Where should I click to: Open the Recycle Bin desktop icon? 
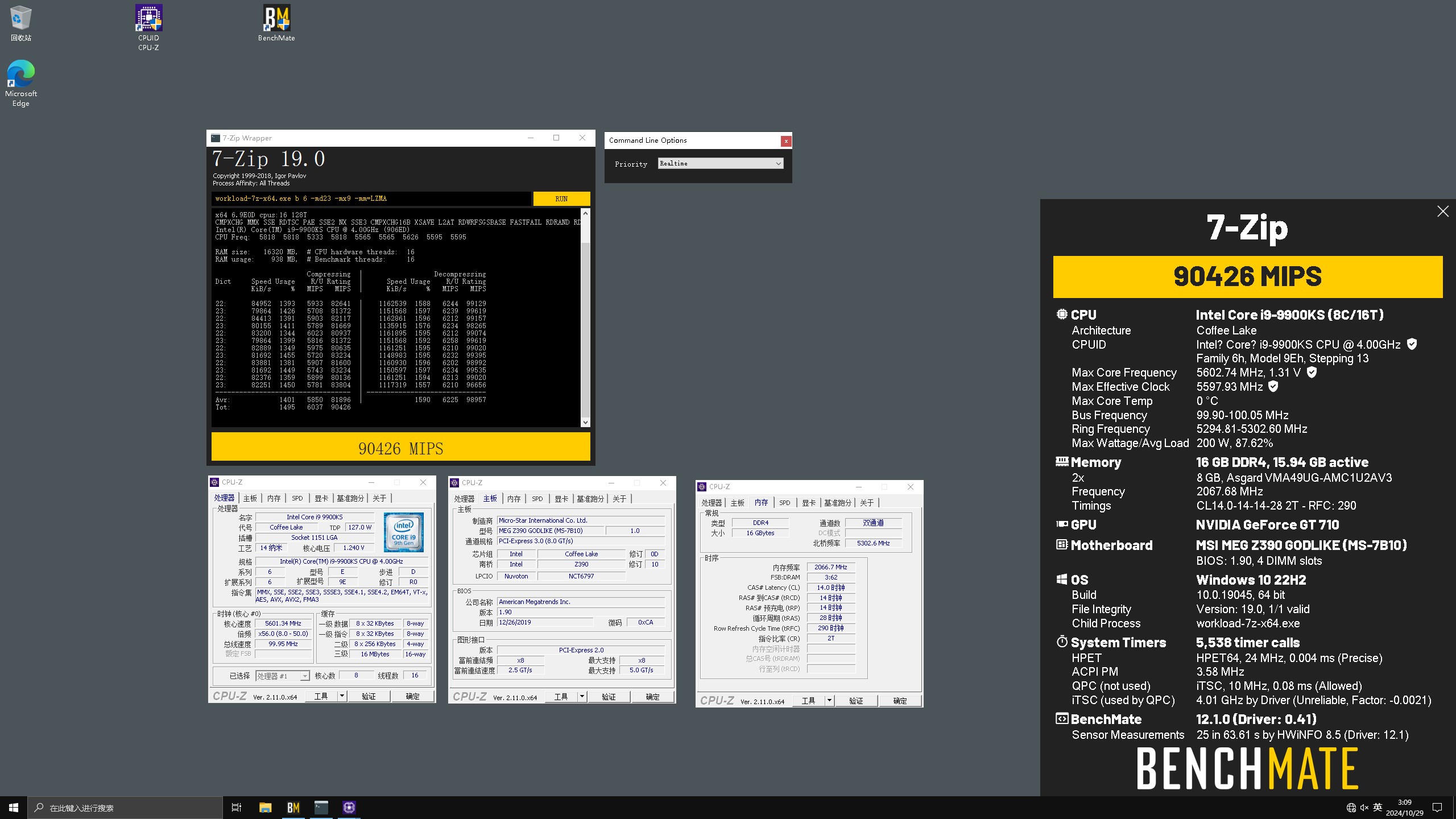(20, 23)
